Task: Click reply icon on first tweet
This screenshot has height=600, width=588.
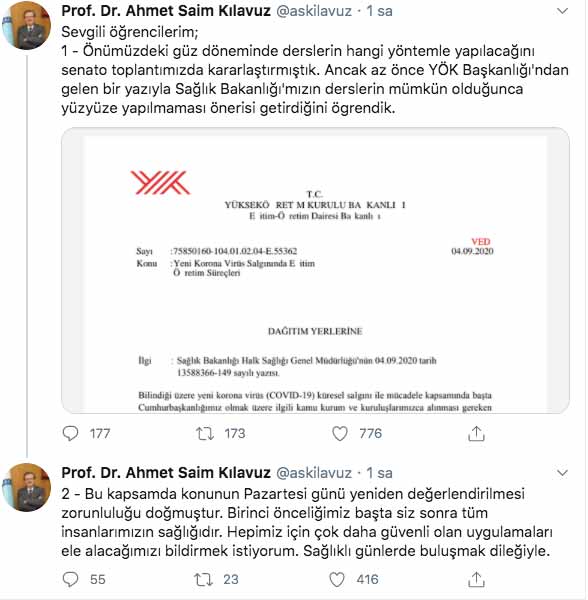Action: coord(70,434)
